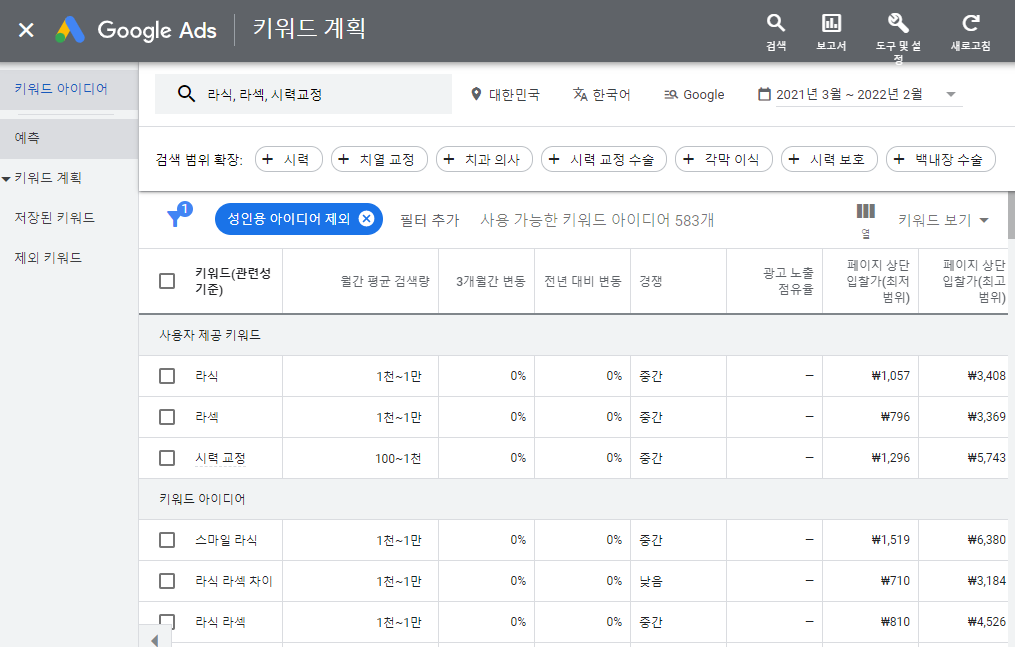Viewport: 1015px width, 647px height.
Task: Click the keyword search input field
Action: (303, 94)
